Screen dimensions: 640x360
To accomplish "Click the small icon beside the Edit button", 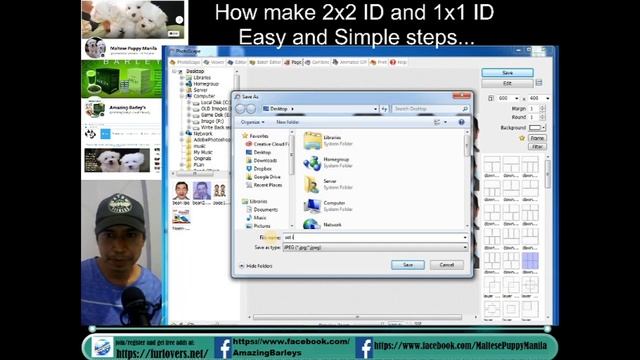I will pos(539,83).
